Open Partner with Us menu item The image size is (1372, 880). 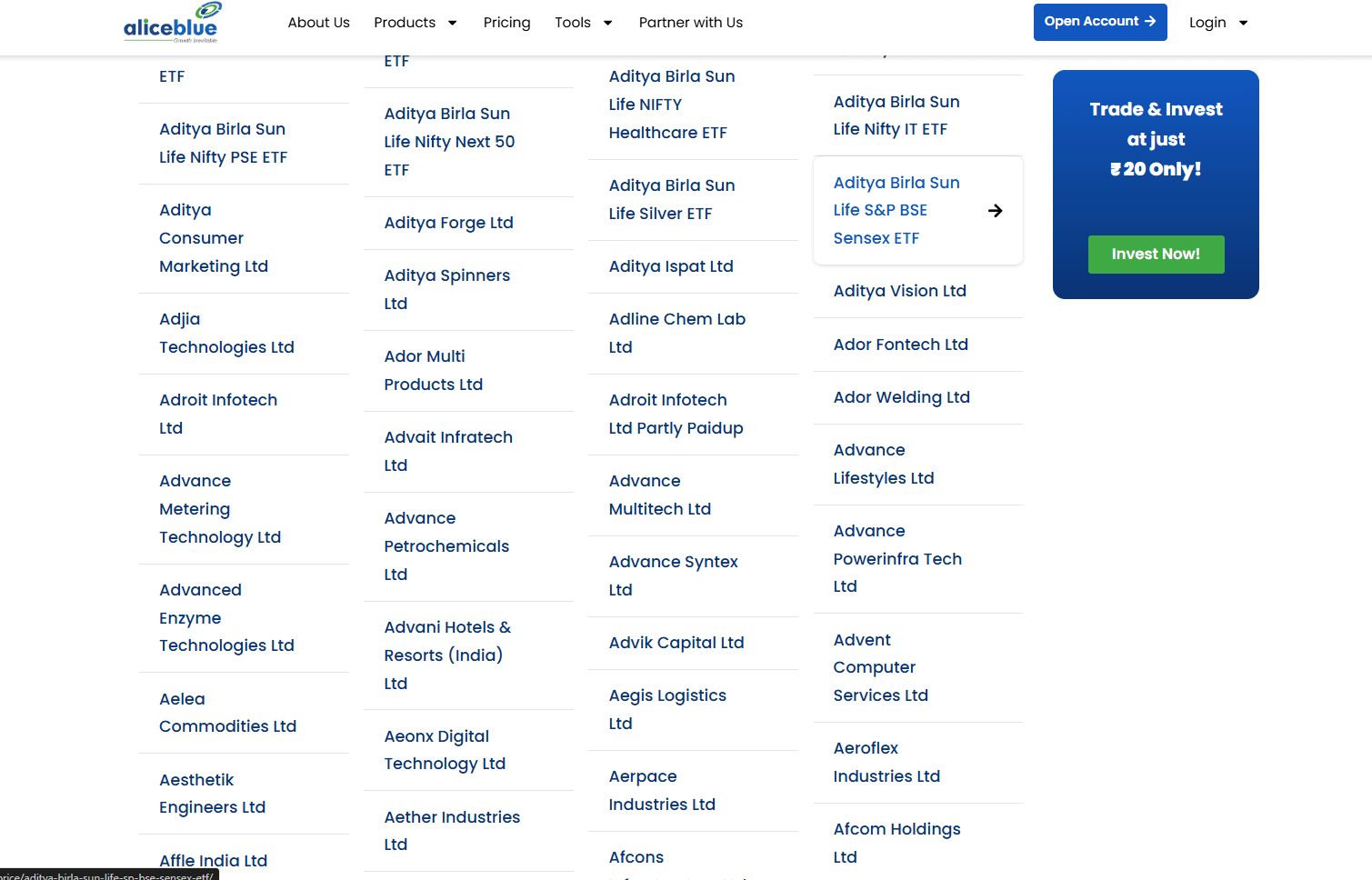point(690,23)
